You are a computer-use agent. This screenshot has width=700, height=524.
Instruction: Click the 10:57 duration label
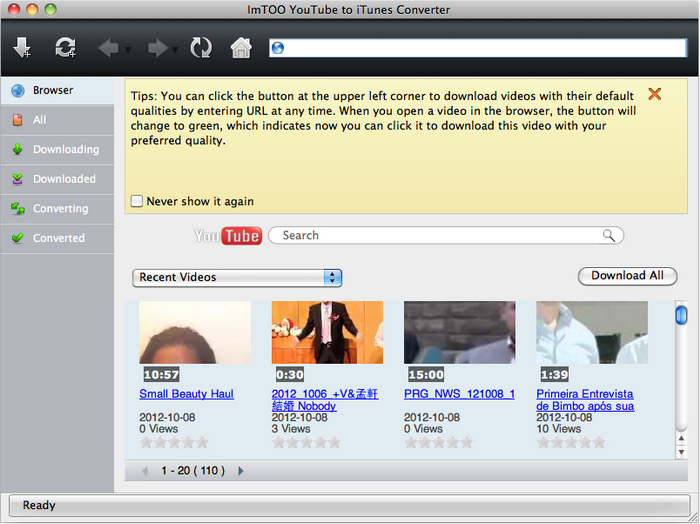161,374
